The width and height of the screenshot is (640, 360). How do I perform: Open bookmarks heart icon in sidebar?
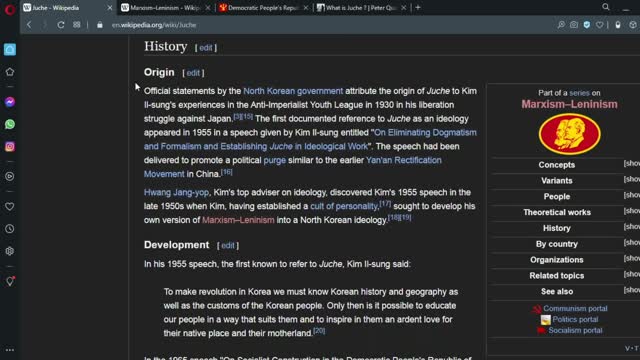tap(10, 207)
